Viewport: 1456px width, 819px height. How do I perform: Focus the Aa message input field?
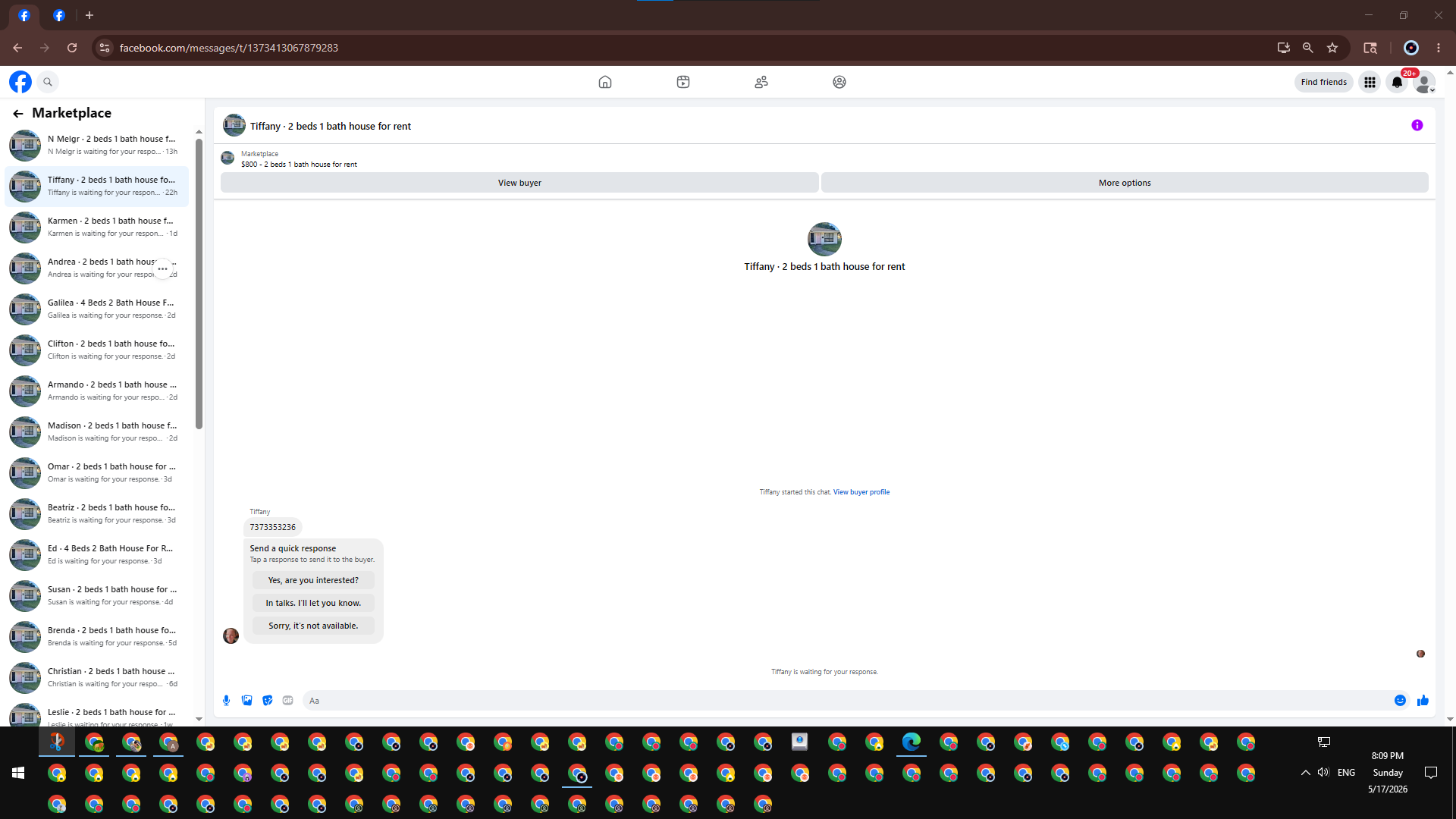[846, 701]
